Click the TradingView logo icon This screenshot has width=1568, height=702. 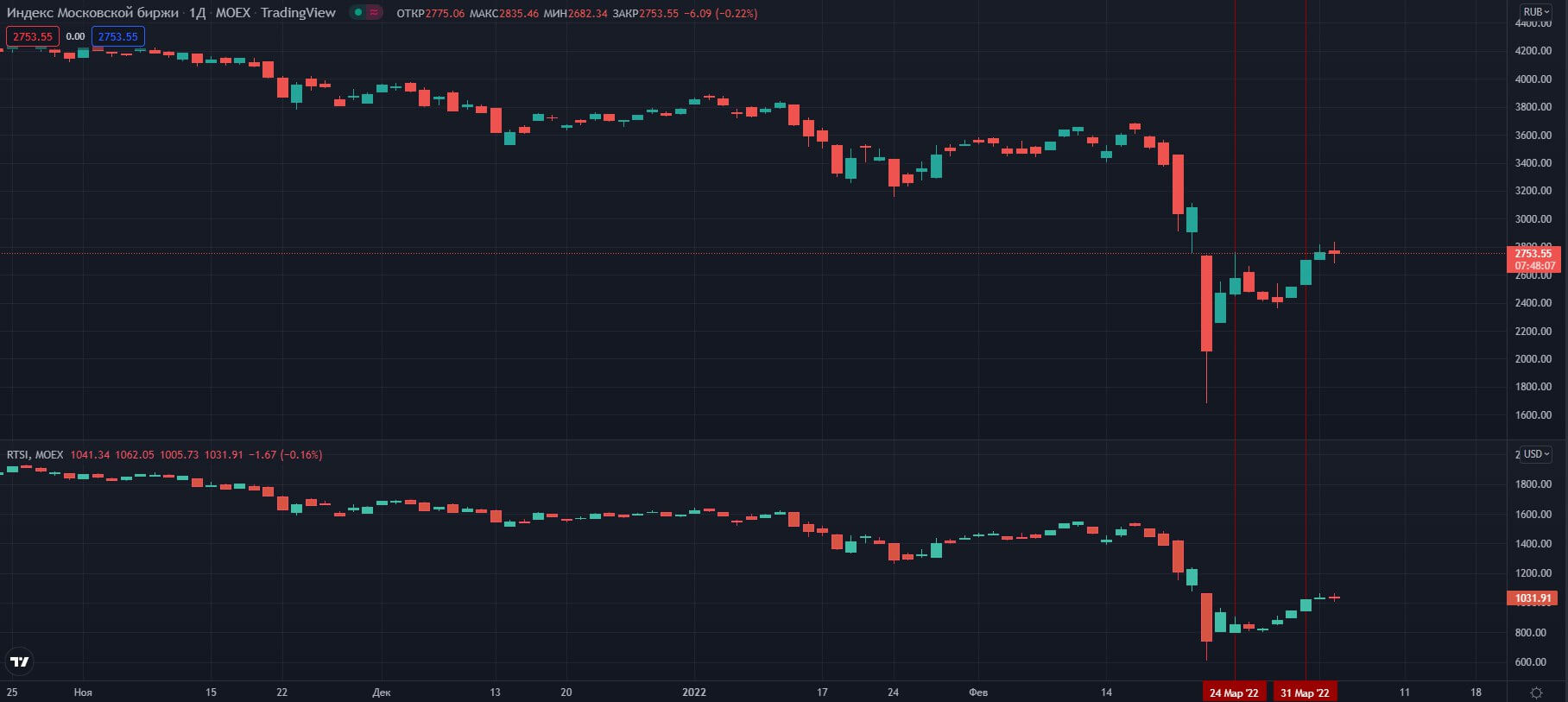pos(19,661)
